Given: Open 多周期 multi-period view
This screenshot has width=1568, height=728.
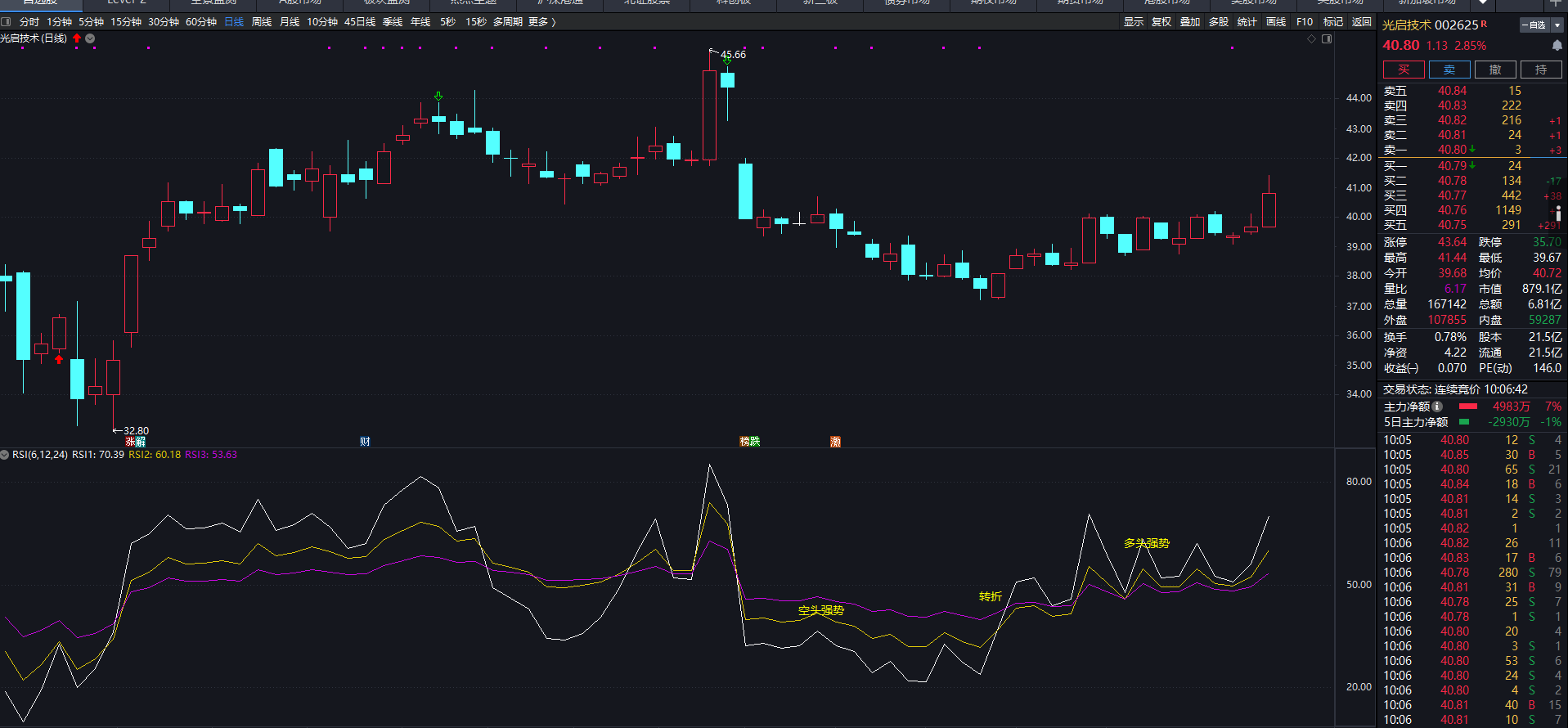Looking at the screenshot, I should (508, 22).
